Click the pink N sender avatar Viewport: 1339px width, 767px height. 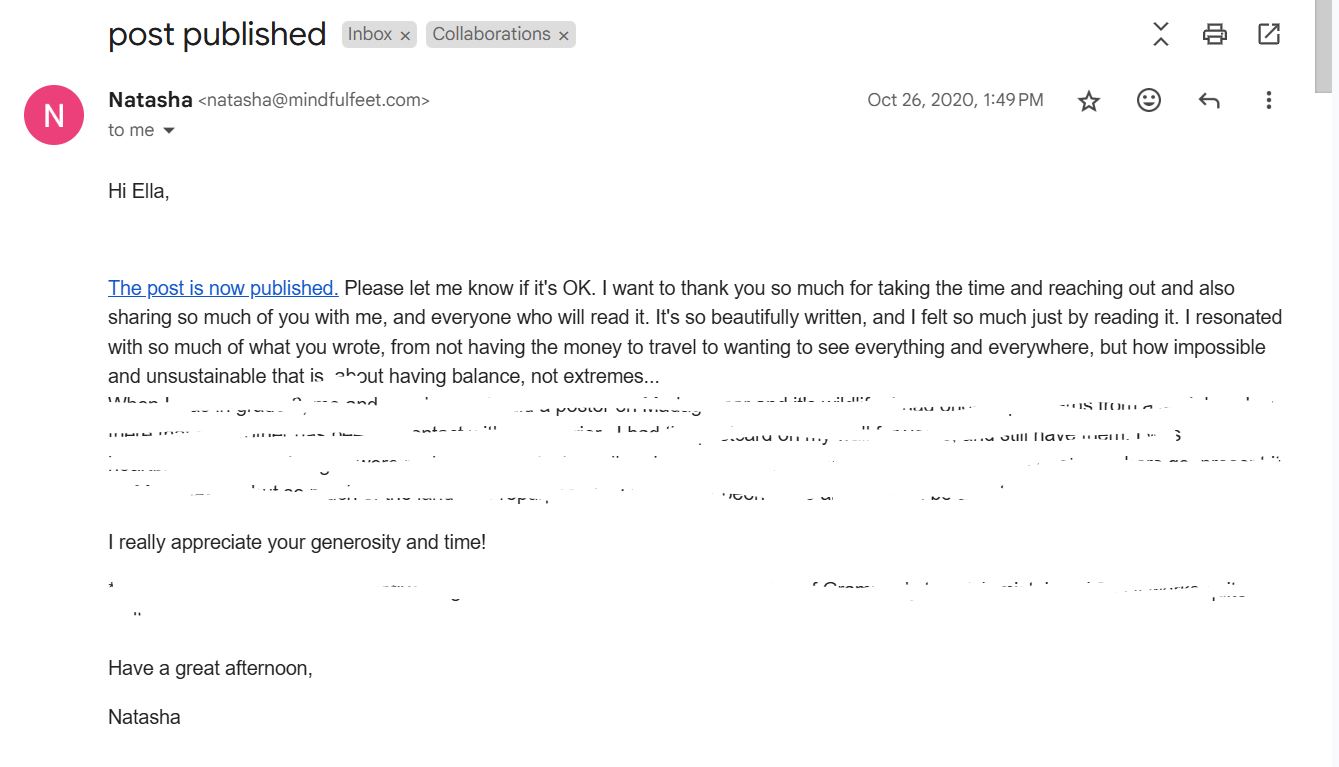tap(54, 115)
